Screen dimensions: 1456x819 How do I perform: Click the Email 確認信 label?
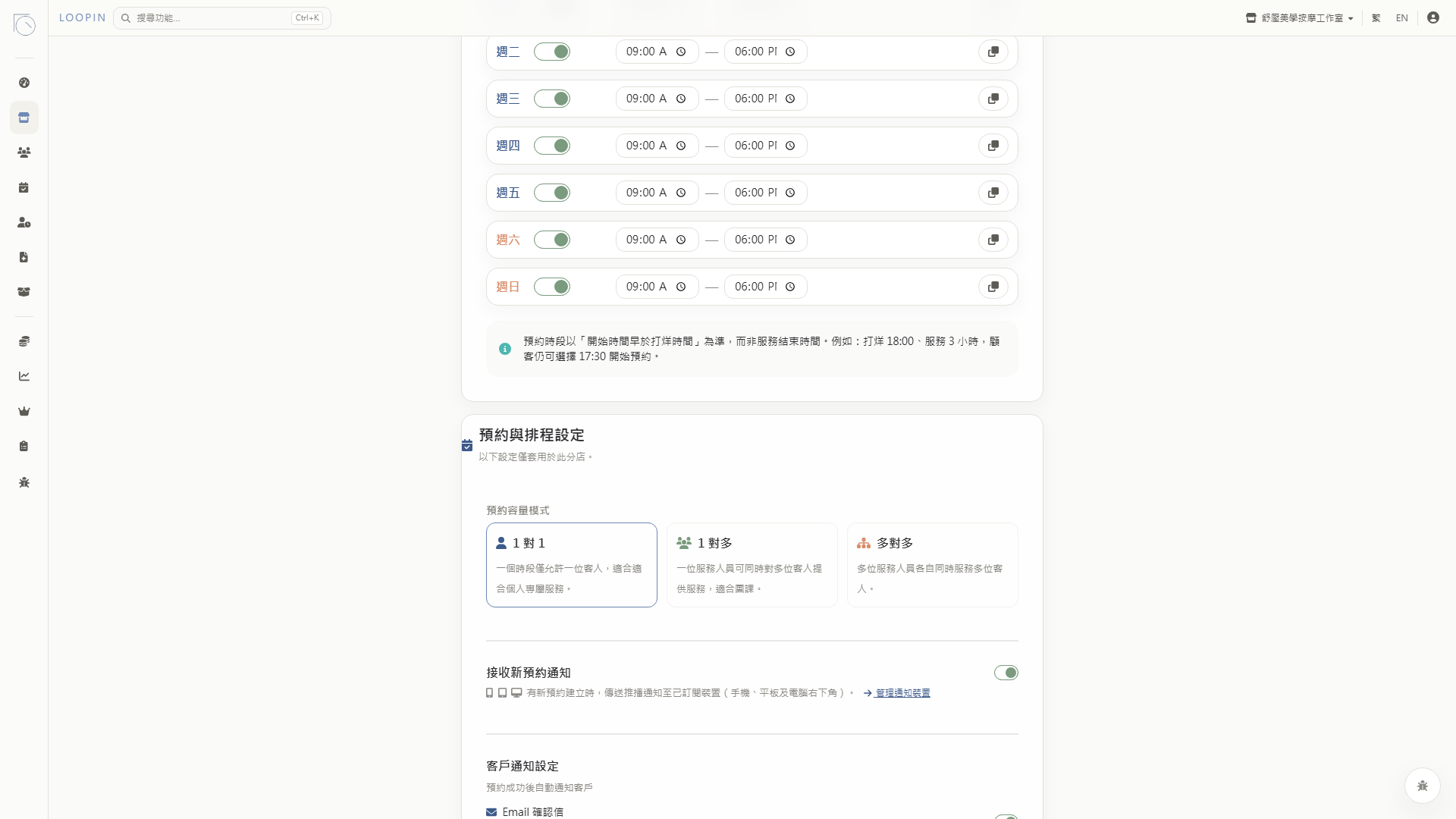533,812
